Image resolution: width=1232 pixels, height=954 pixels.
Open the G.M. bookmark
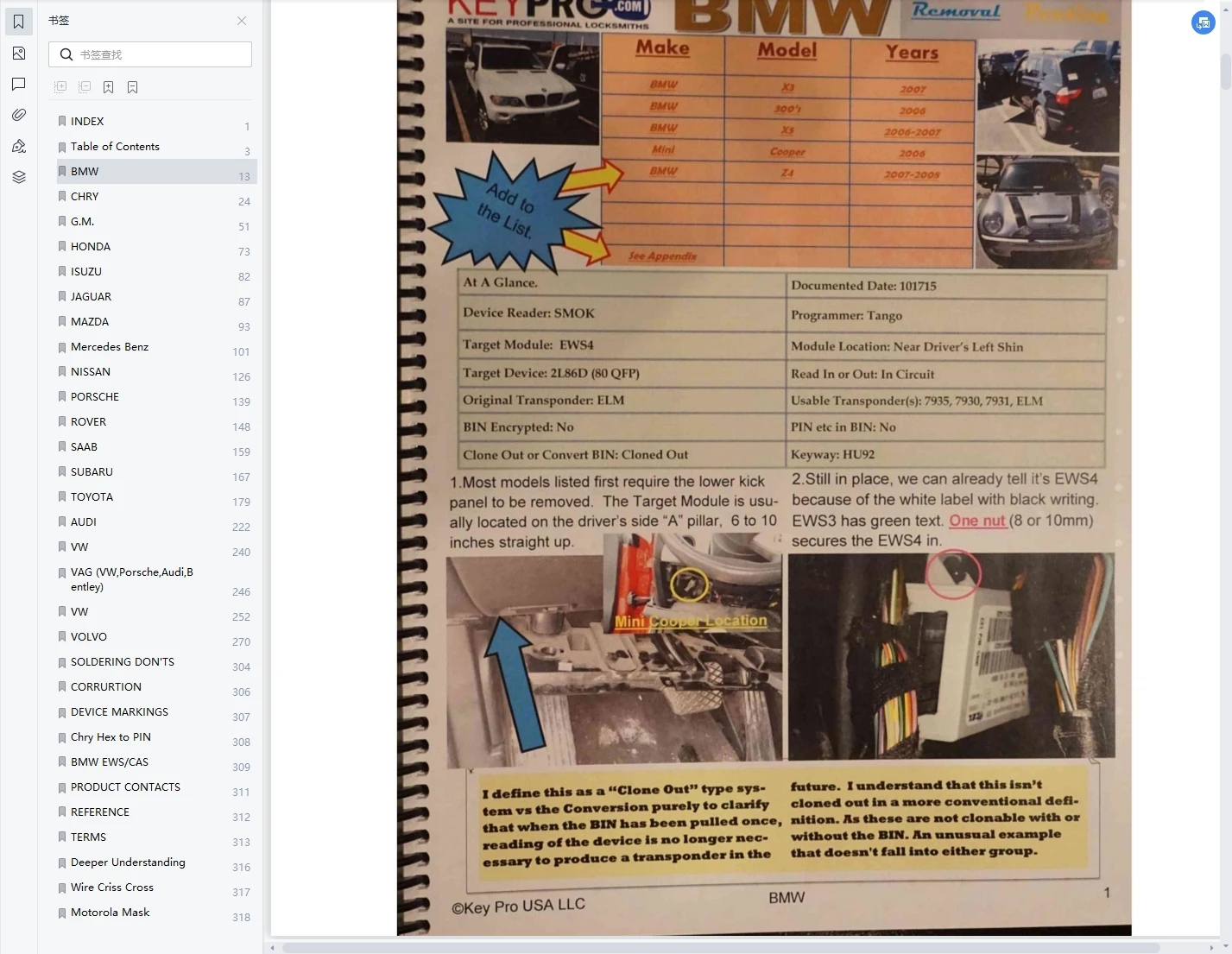pyautogui.click(x=156, y=222)
